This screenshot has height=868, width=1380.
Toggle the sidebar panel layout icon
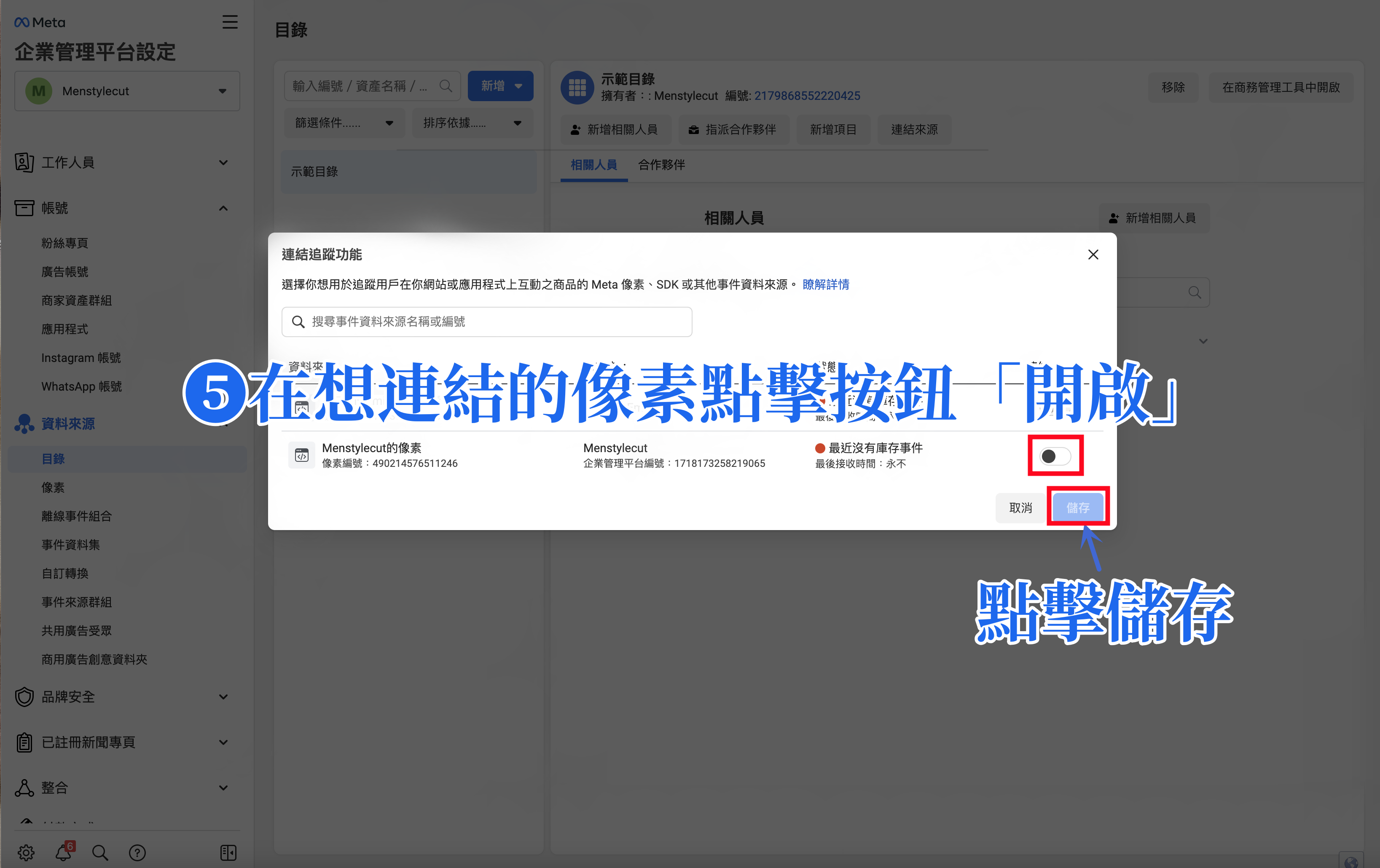pyautogui.click(x=228, y=852)
